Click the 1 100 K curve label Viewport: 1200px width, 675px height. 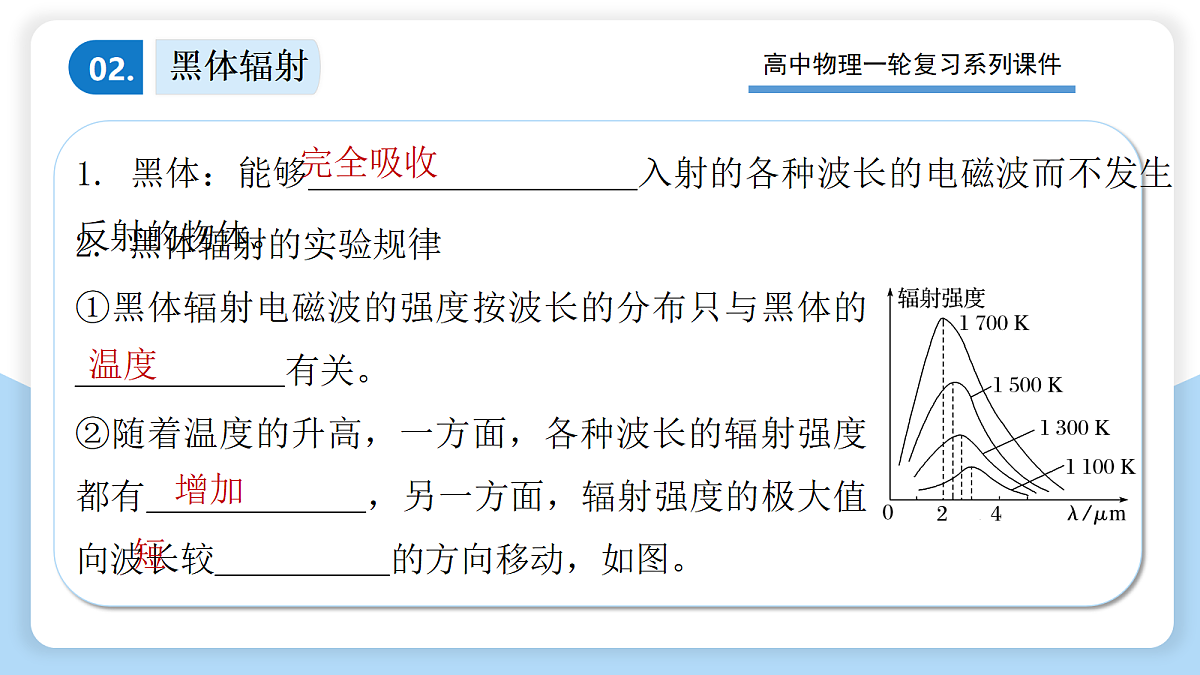coord(1100,466)
